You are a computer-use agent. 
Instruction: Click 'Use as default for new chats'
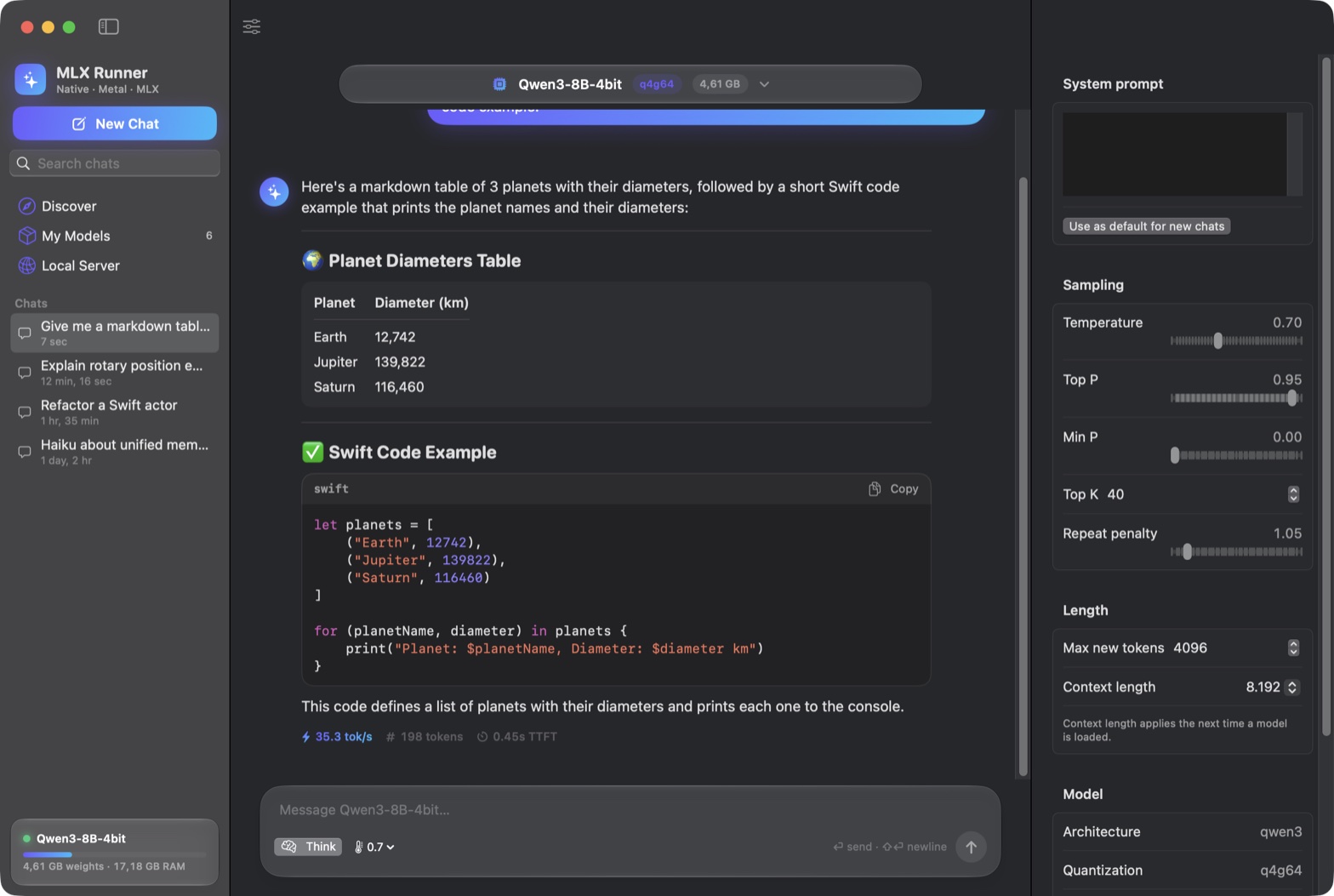pos(1147,226)
